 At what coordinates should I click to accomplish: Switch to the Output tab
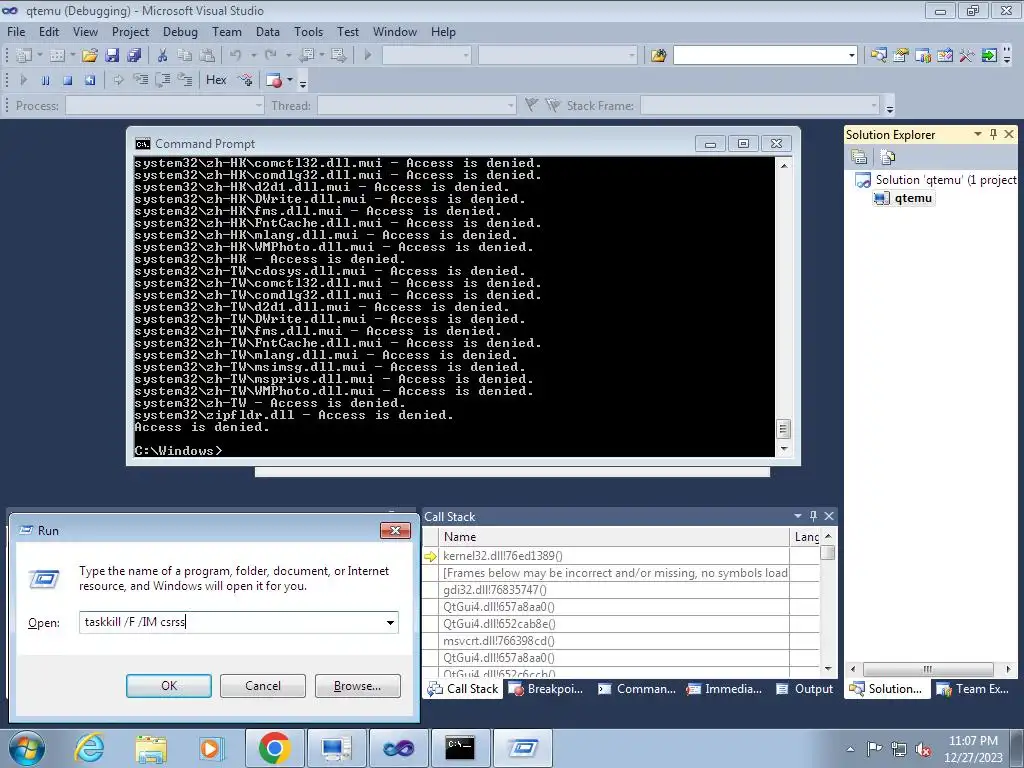pyautogui.click(x=805, y=689)
